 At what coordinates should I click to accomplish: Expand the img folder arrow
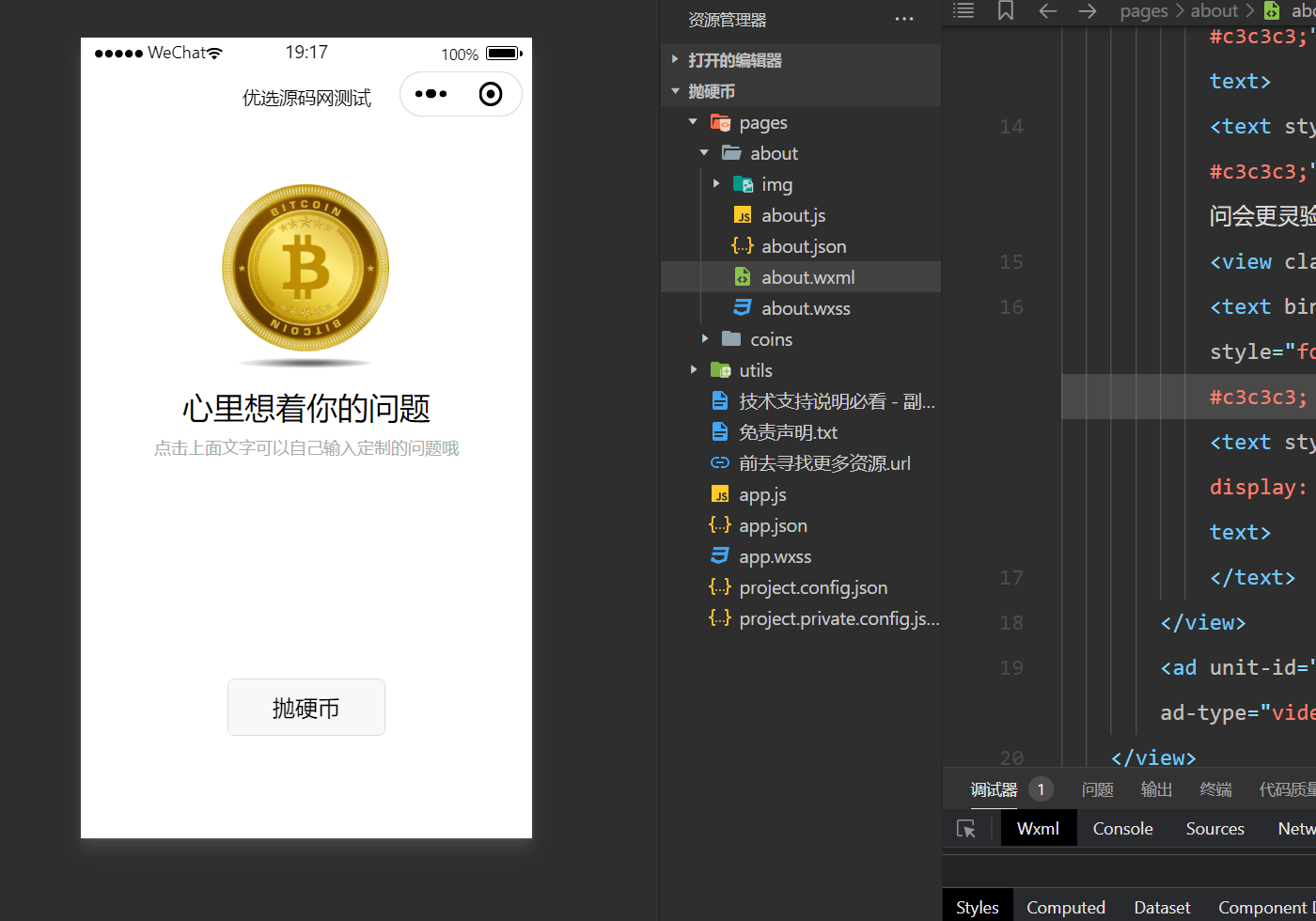pos(716,184)
